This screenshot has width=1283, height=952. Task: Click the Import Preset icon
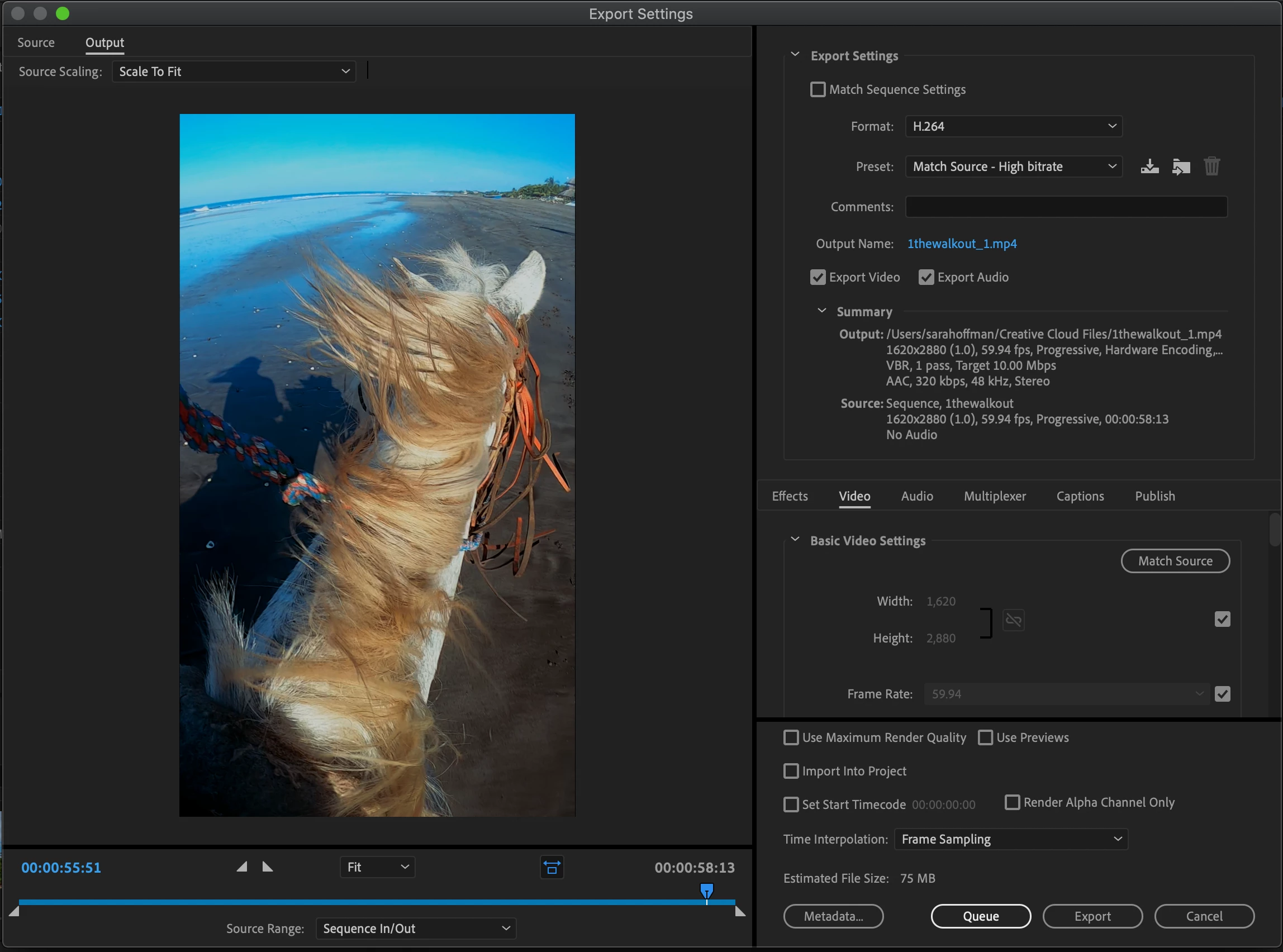[x=1180, y=166]
